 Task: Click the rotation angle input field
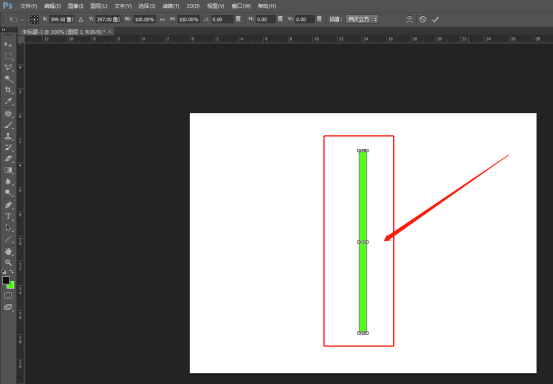pyautogui.click(x=223, y=20)
